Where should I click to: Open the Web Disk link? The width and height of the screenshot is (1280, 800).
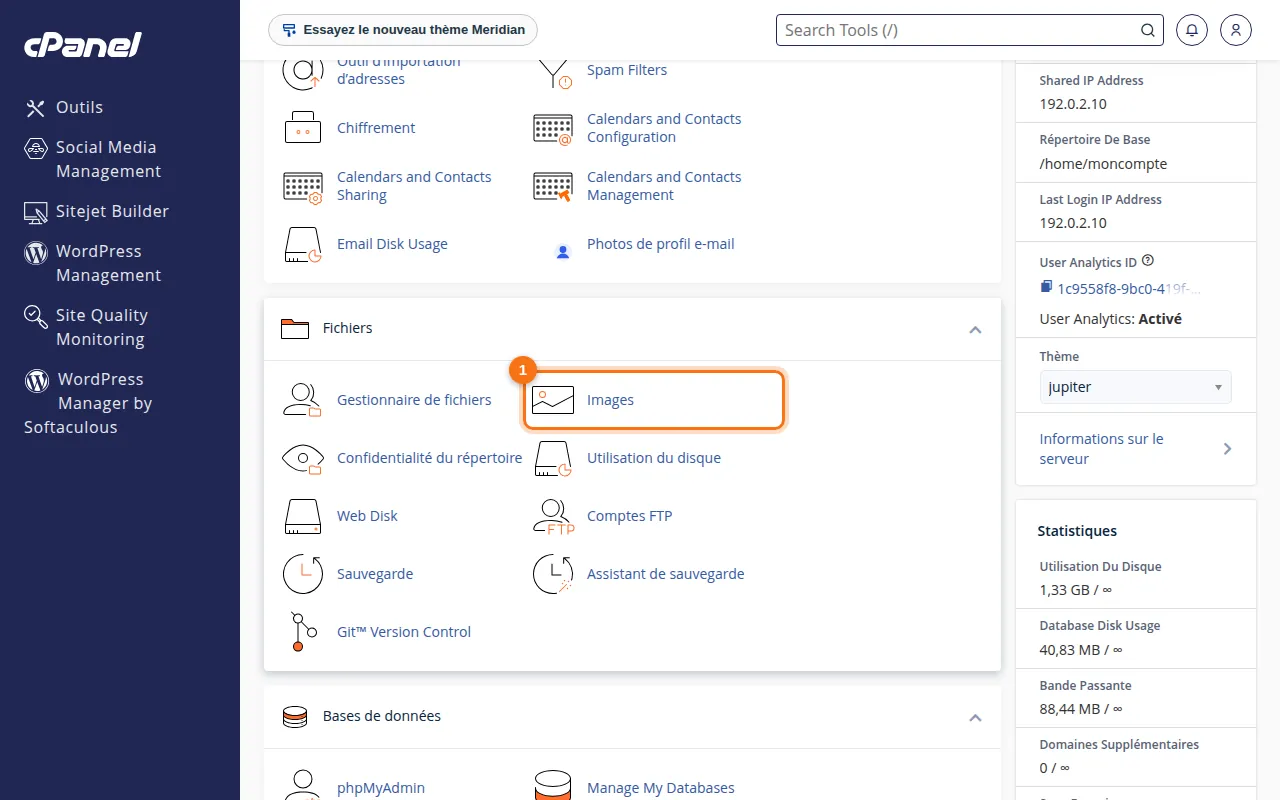pyautogui.click(x=367, y=516)
